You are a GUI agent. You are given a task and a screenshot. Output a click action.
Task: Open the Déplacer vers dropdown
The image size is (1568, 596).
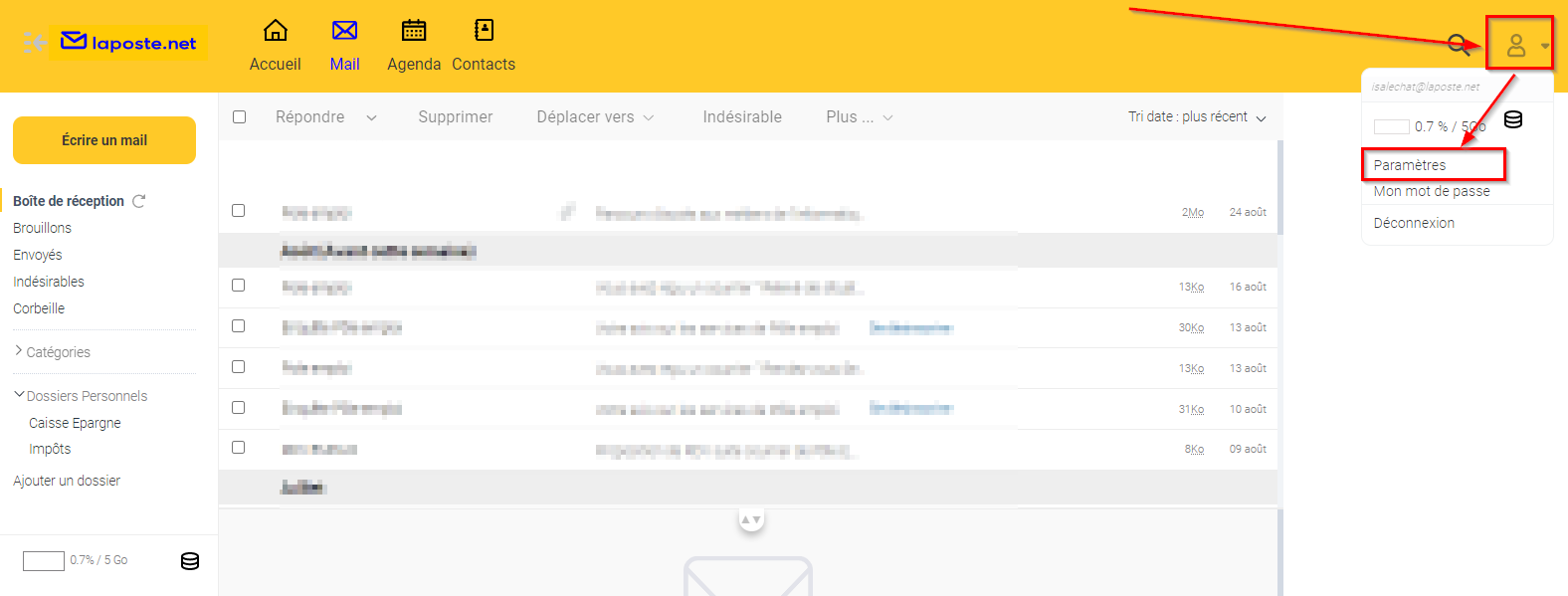[595, 117]
